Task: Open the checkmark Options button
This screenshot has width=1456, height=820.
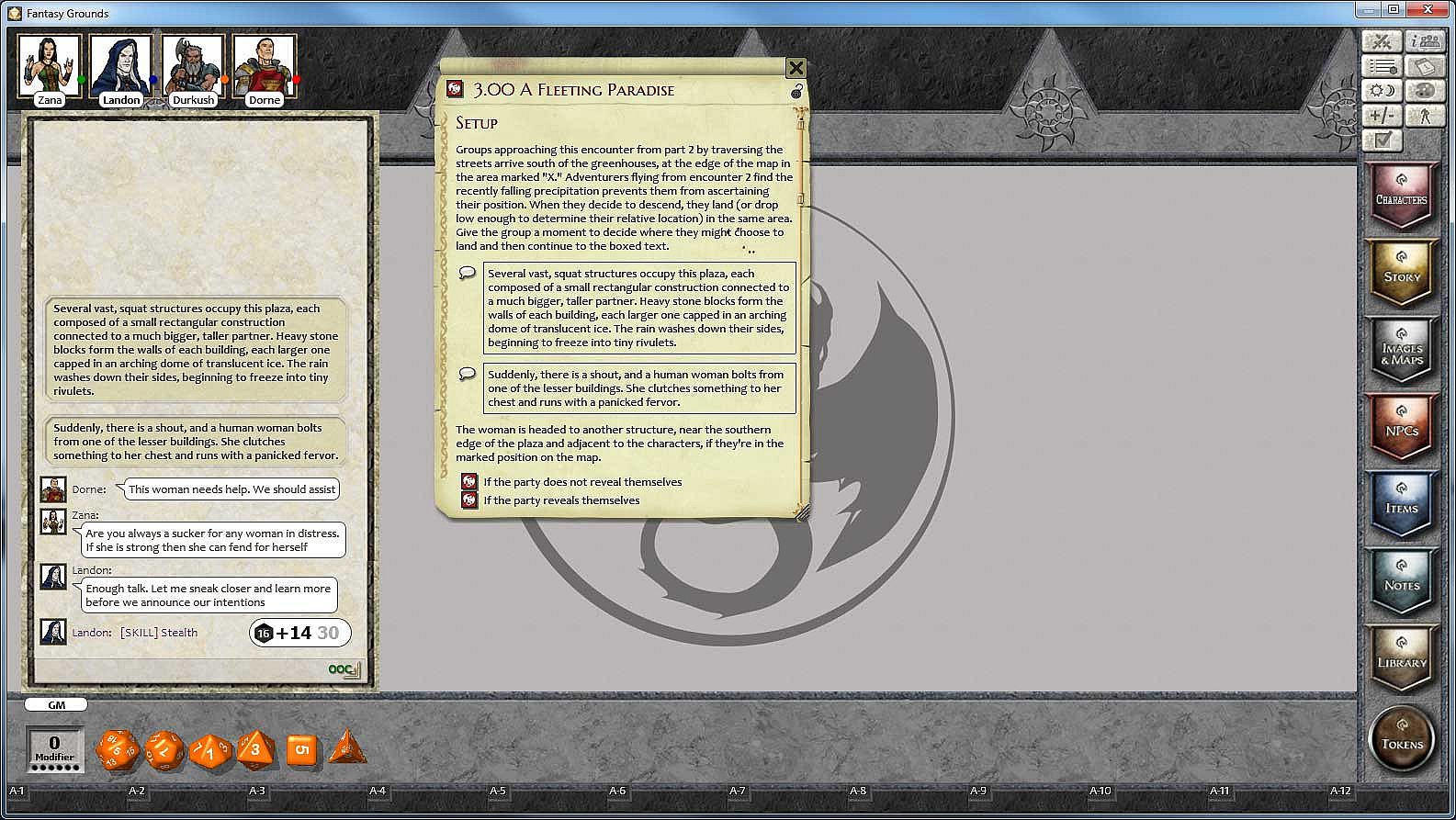Action: 1381,140
